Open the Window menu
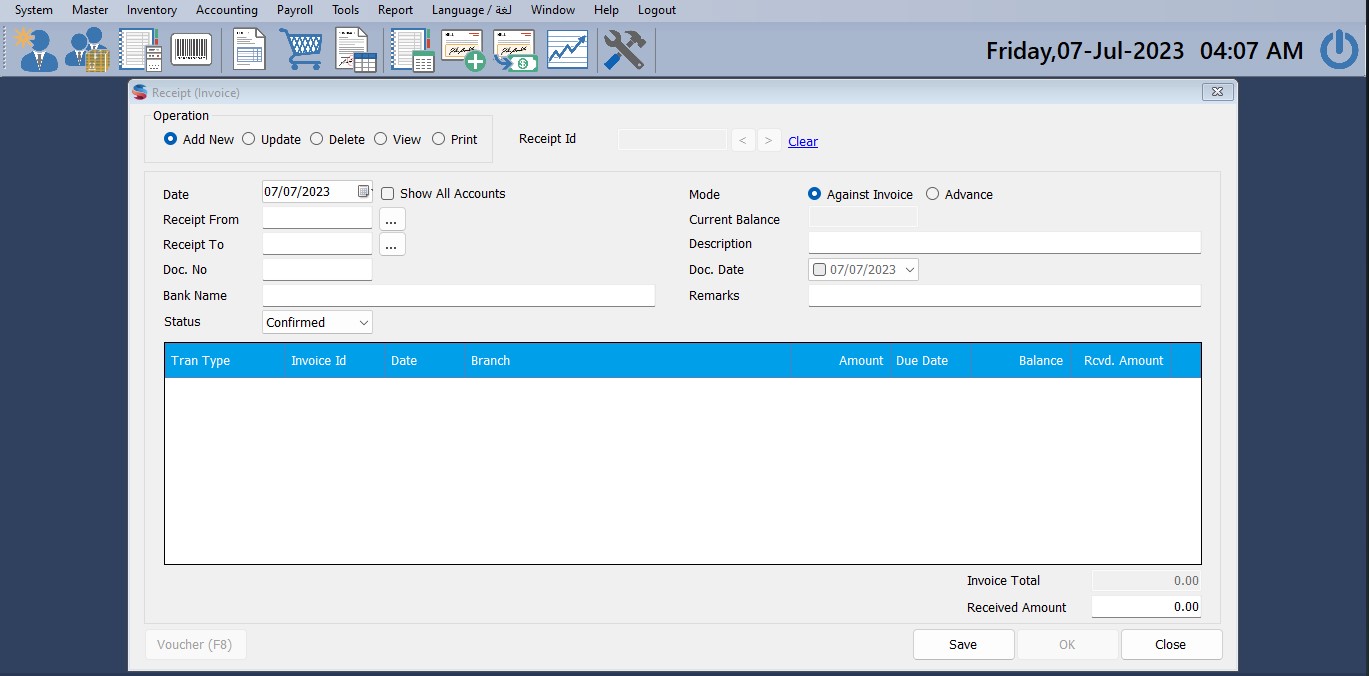Screen dimensions: 1369x676 [x=553, y=10]
